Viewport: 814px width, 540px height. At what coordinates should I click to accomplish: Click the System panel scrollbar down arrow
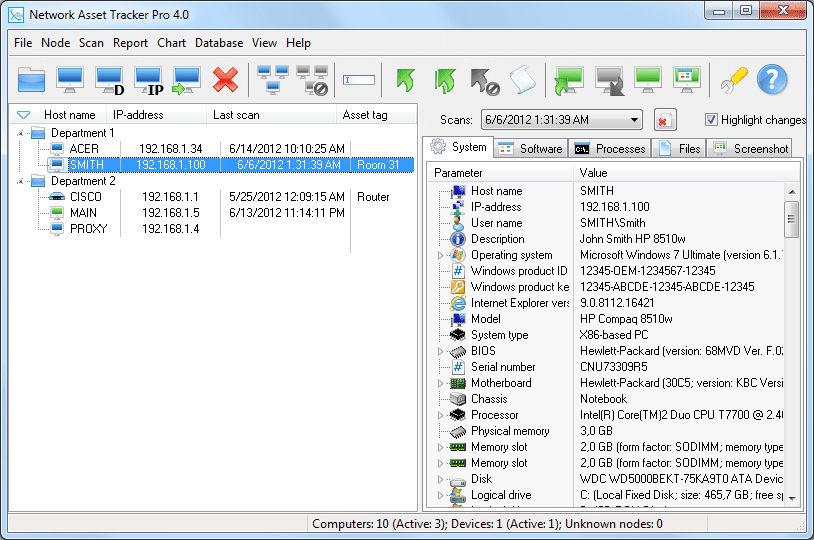tap(791, 497)
